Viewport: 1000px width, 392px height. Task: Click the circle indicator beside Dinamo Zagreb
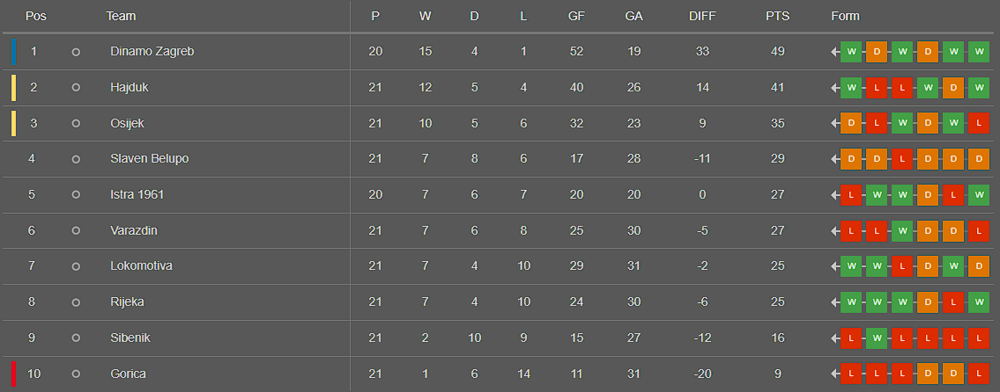(x=76, y=52)
